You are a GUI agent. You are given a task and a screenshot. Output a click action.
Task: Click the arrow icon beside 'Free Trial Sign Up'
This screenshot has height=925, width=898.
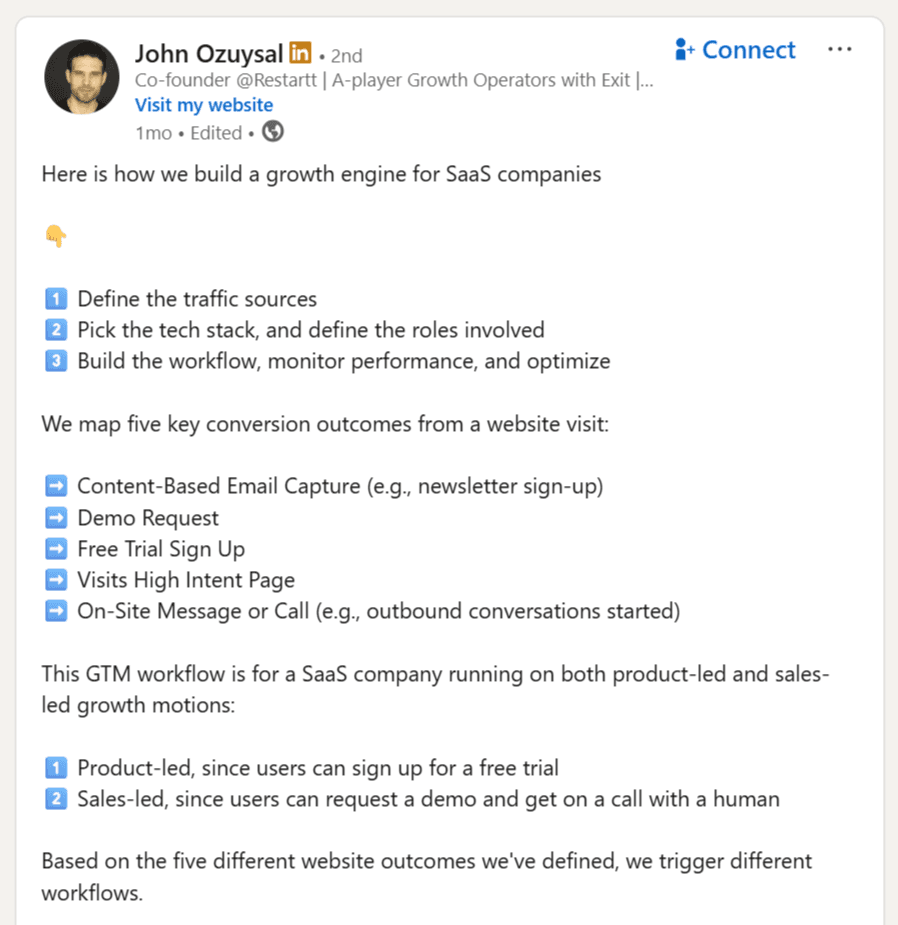(x=55, y=549)
